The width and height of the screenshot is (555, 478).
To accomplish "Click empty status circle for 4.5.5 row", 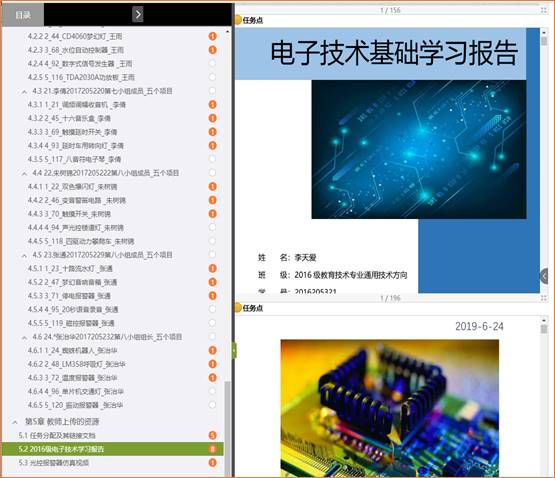I will click(x=212, y=323).
